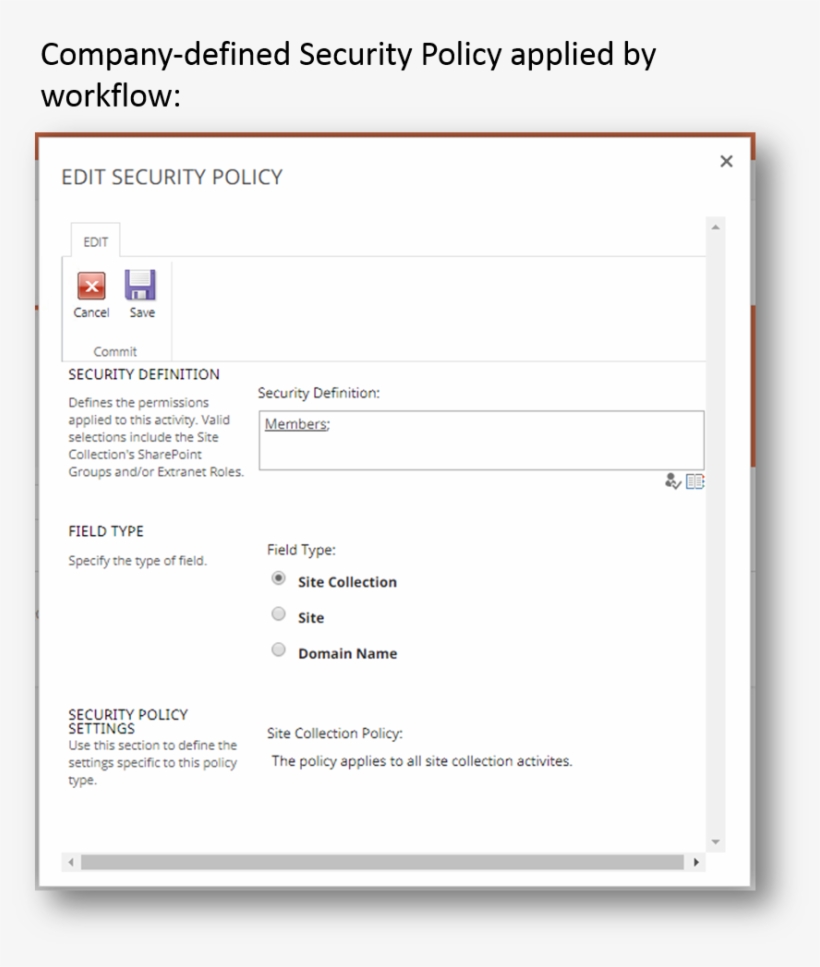Viewport: 820px width, 967px height.
Task: Switch to the EDIT ribbon tab
Action: [95, 240]
